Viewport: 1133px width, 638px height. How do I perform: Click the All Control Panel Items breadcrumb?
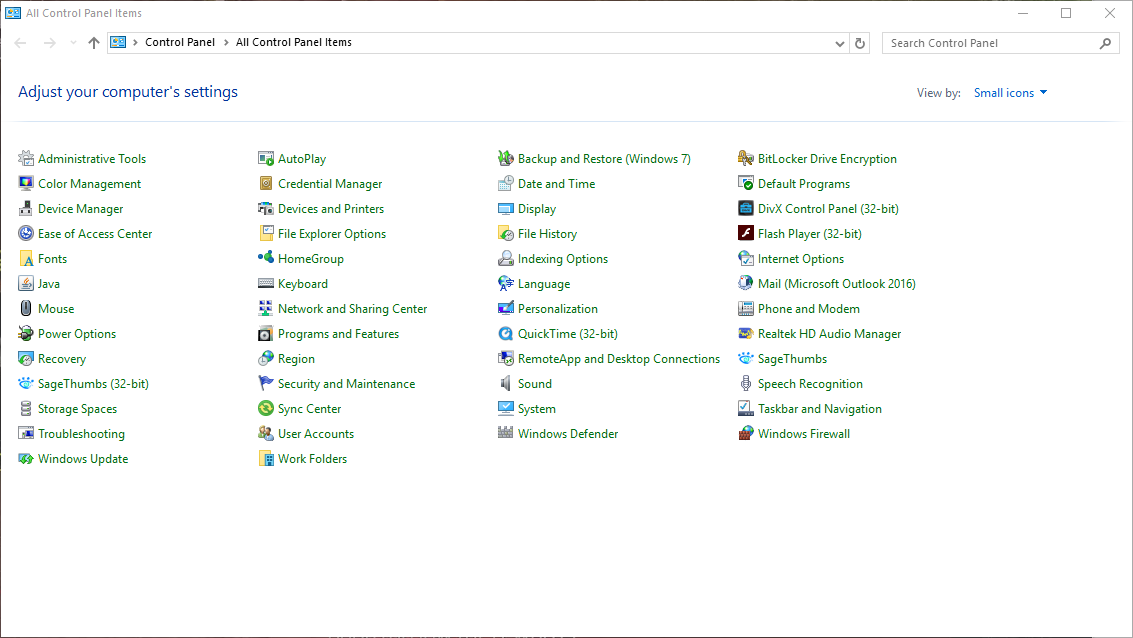293,42
